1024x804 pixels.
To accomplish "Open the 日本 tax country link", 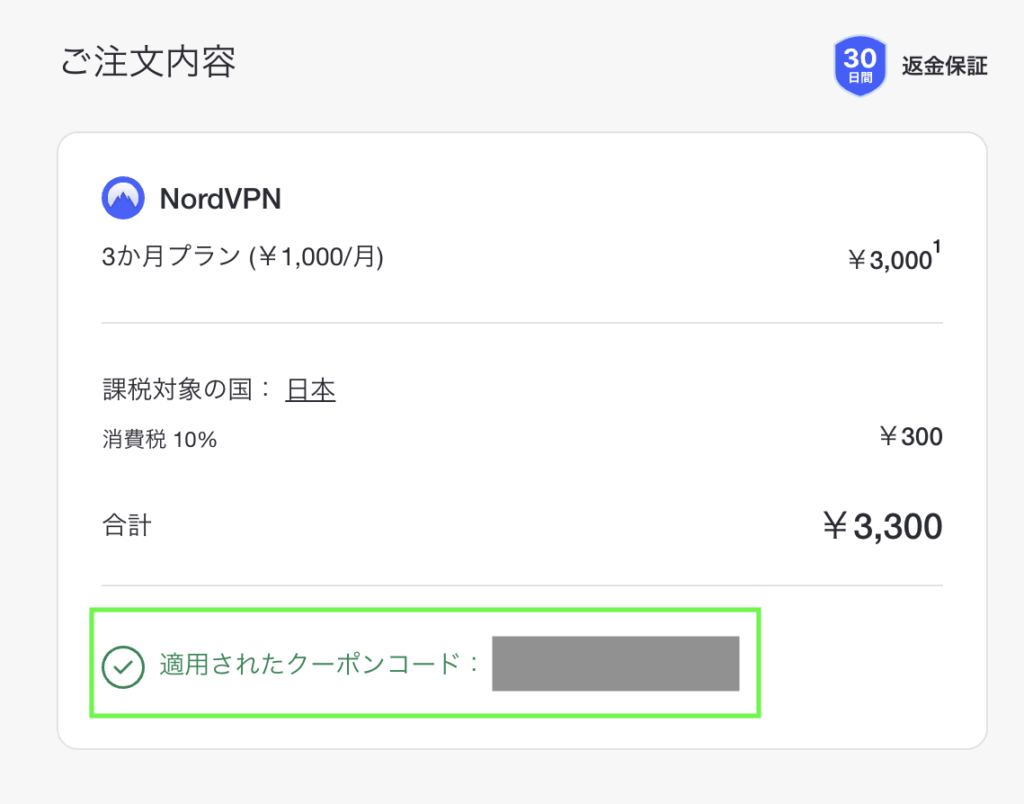I will [310, 390].
